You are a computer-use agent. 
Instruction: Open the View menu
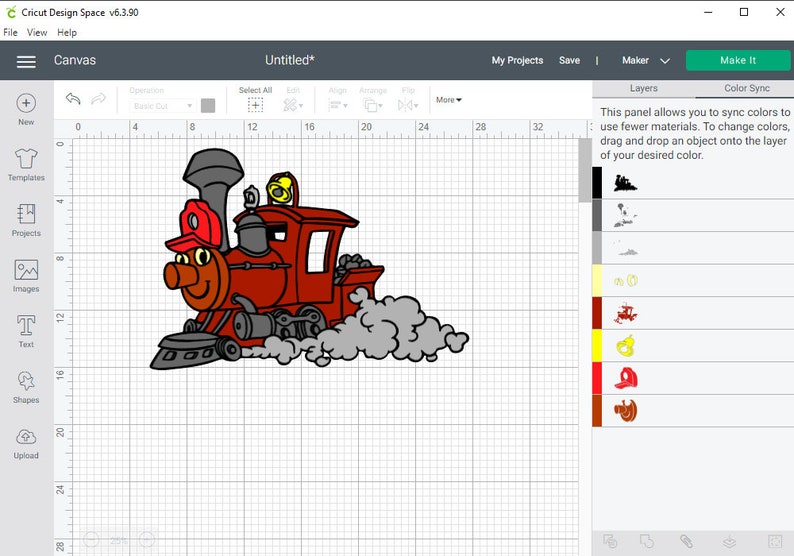pos(37,32)
